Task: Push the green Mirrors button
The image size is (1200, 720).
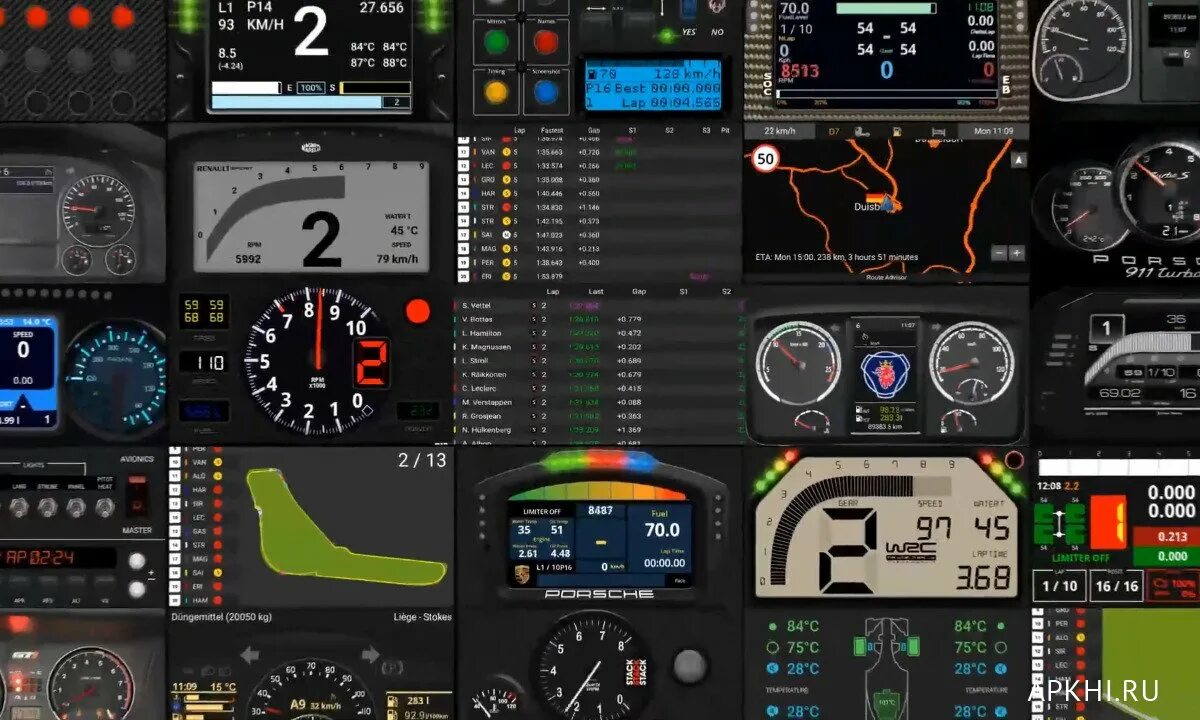Action: pyautogui.click(x=496, y=41)
